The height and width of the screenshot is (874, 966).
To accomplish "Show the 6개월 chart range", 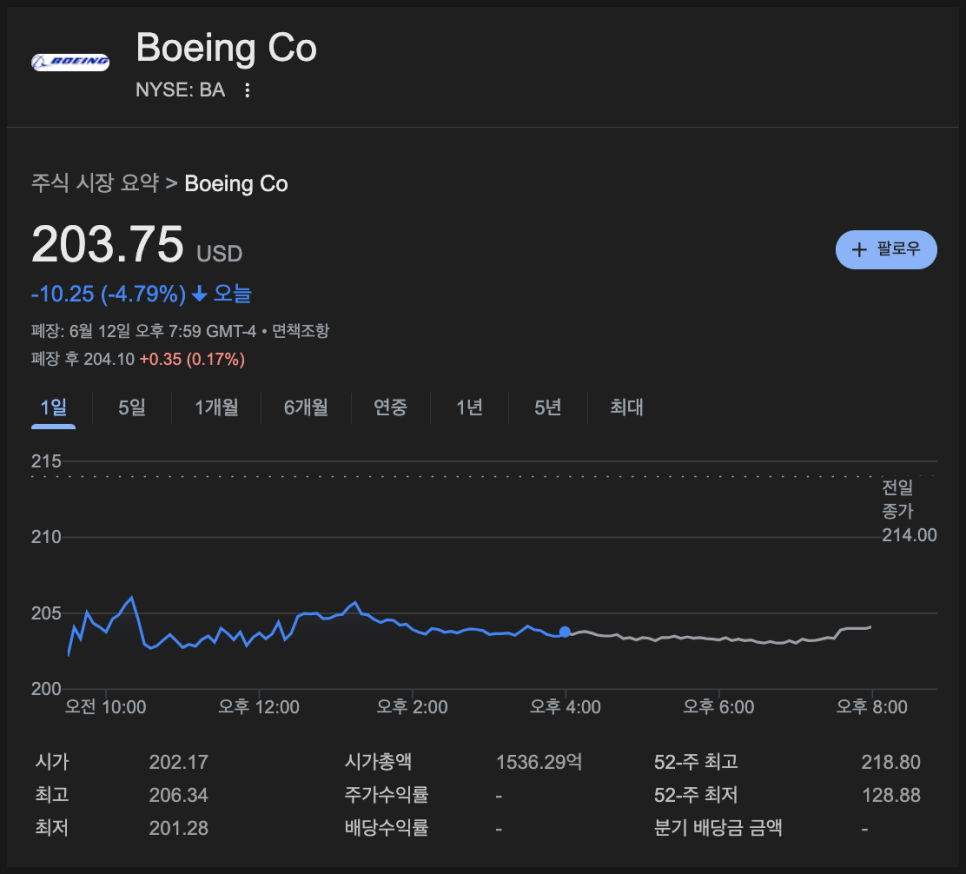I will [306, 407].
